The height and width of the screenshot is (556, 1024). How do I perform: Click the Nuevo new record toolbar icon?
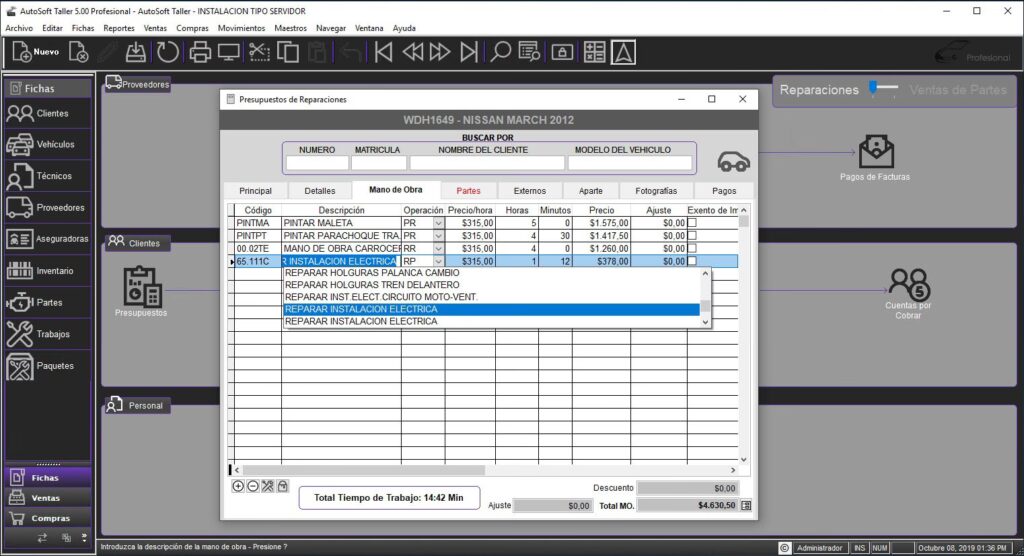[24, 52]
